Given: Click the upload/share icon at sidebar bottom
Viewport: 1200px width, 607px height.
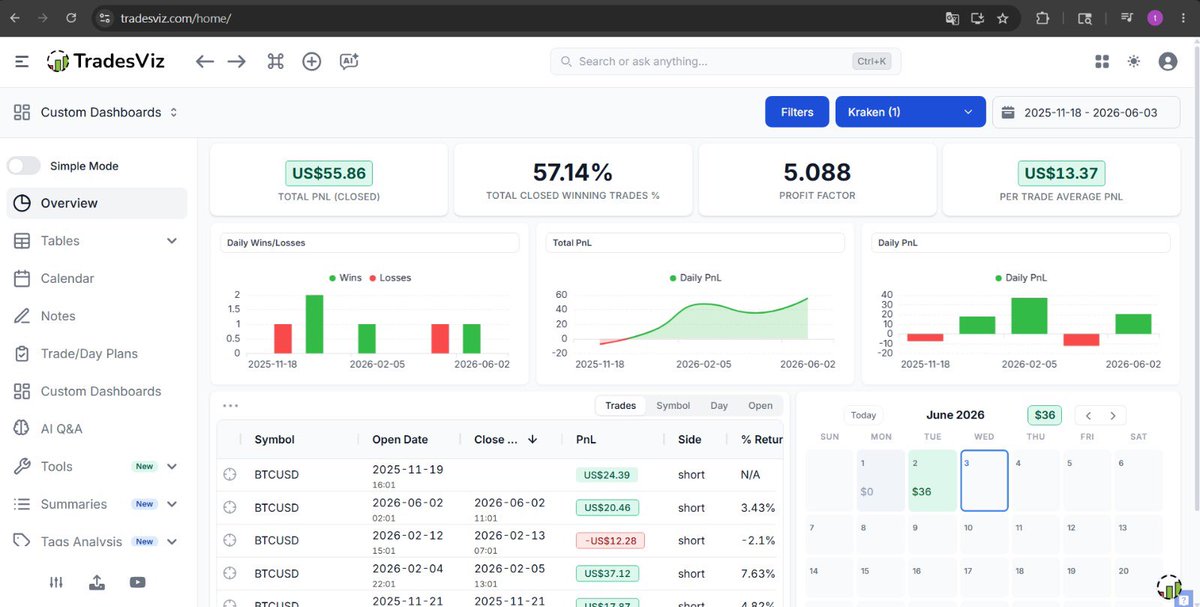Looking at the screenshot, I should click(96, 582).
